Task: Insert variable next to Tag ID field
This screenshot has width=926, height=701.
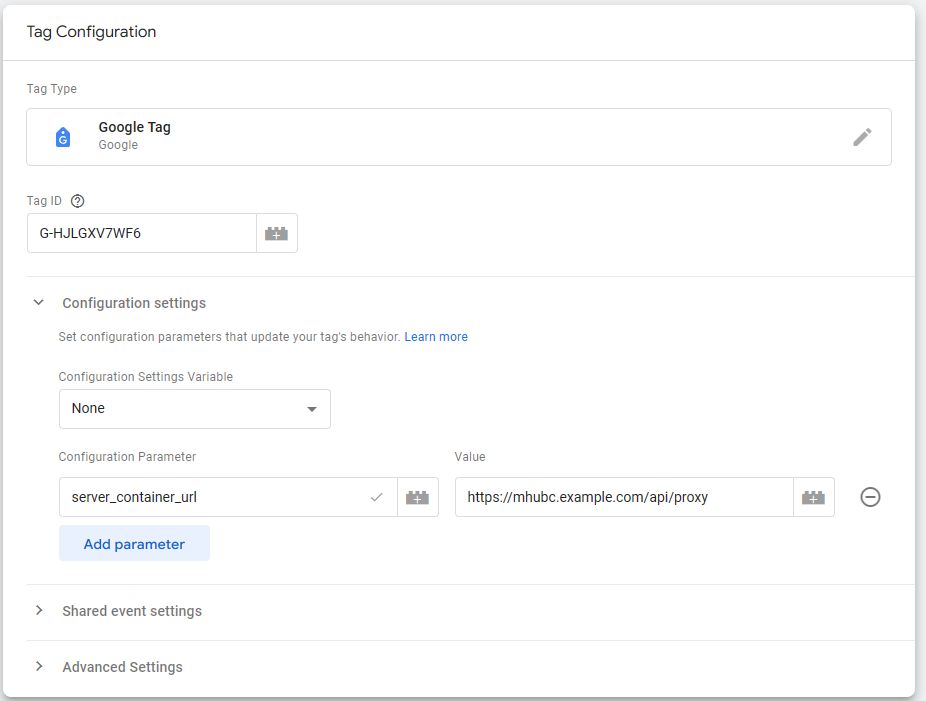Action: 276,233
